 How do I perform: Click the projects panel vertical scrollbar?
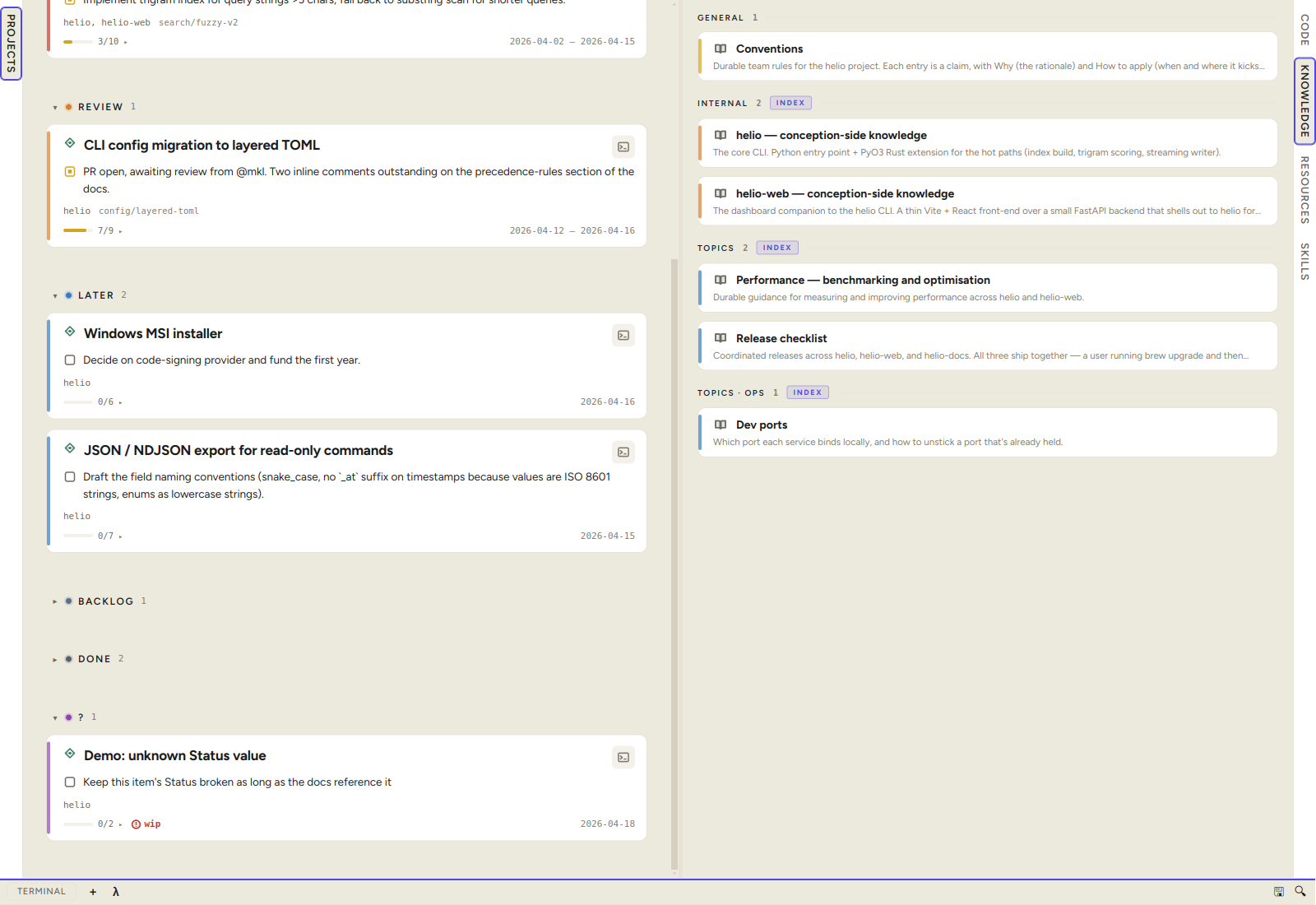(x=674, y=564)
